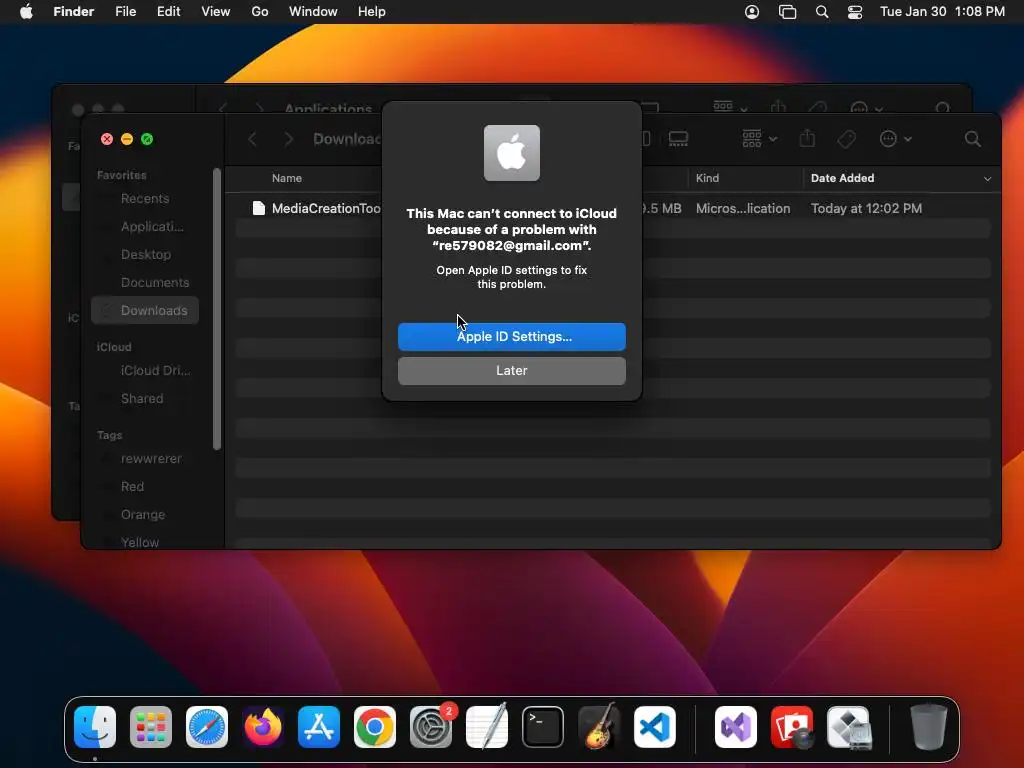Launch Launchpad from the Dock

coord(151,727)
